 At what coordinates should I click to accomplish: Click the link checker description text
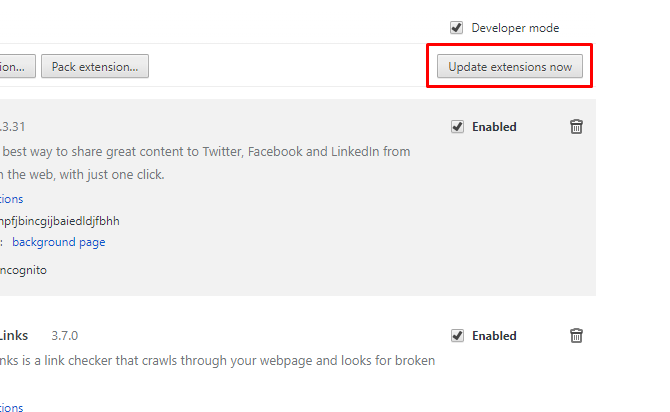pos(217,360)
